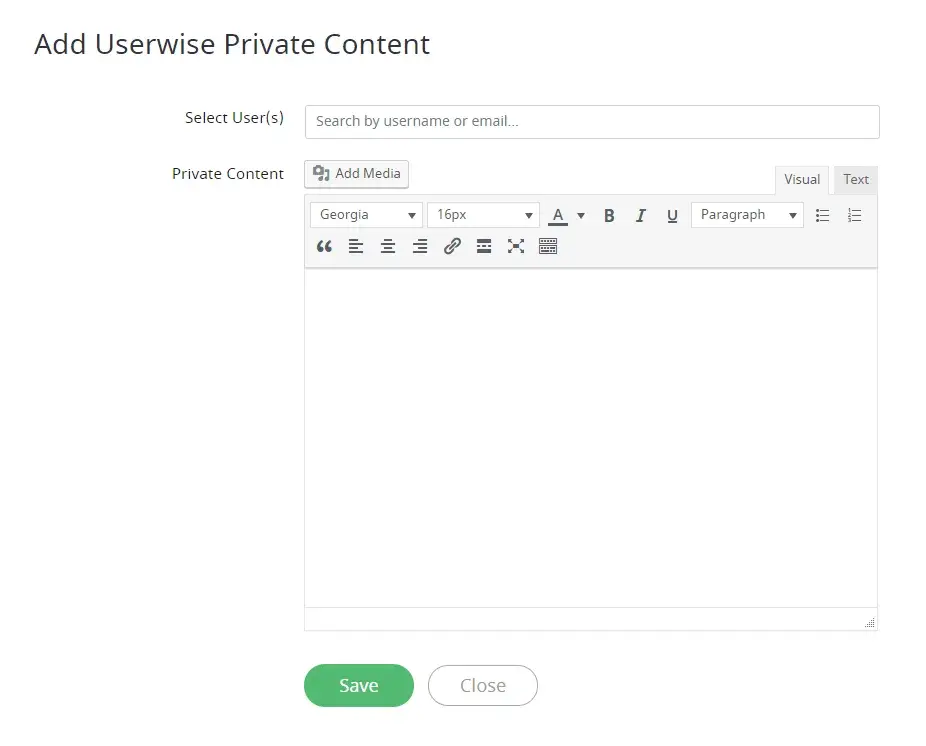Insert a numbered list
This screenshot has width=926, height=746.
(x=854, y=215)
